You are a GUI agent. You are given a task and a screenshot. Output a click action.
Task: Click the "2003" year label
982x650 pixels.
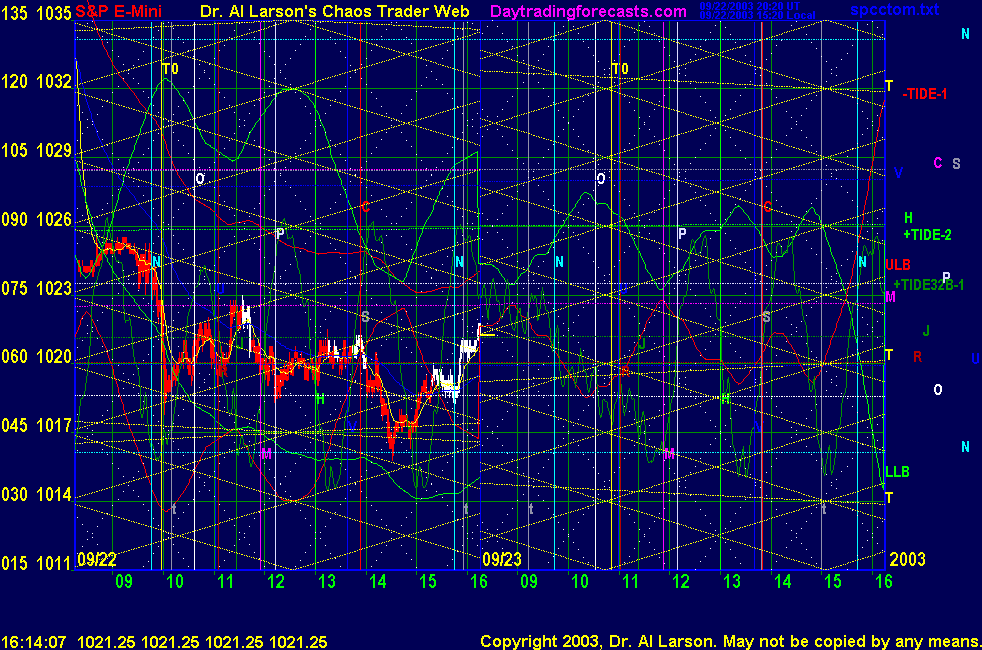907,559
